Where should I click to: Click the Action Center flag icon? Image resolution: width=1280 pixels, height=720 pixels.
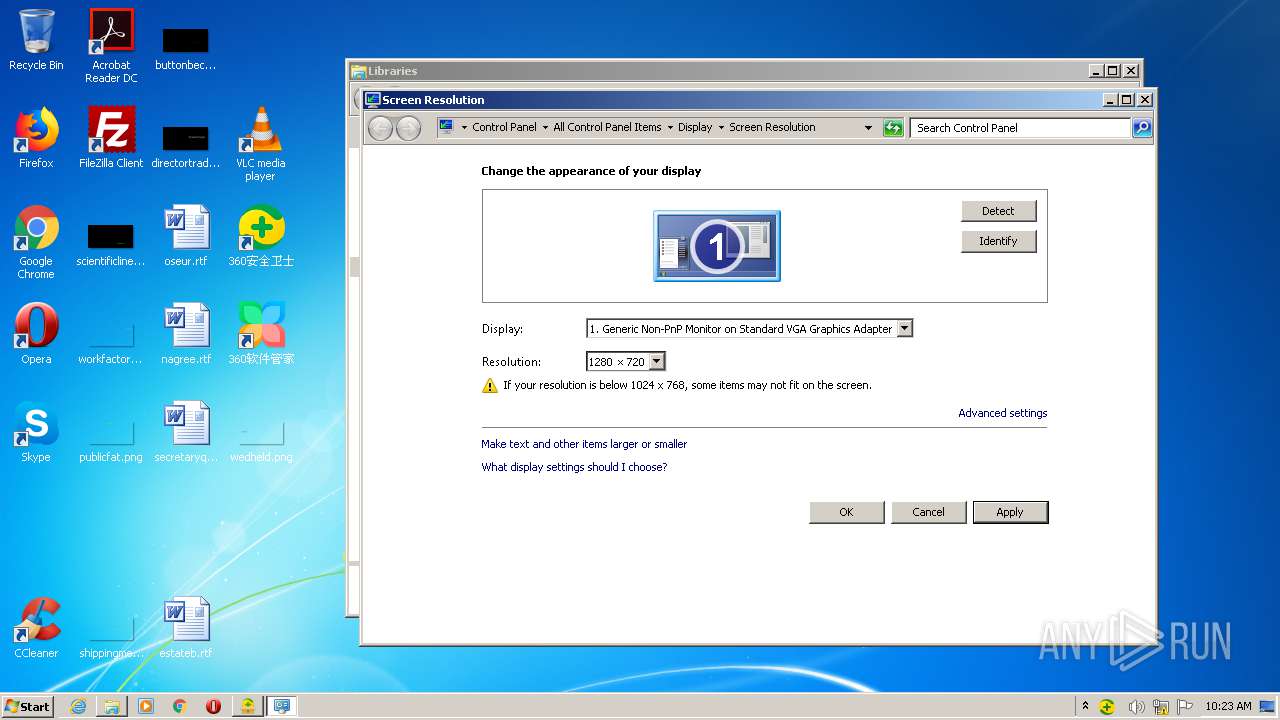(1185, 706)
